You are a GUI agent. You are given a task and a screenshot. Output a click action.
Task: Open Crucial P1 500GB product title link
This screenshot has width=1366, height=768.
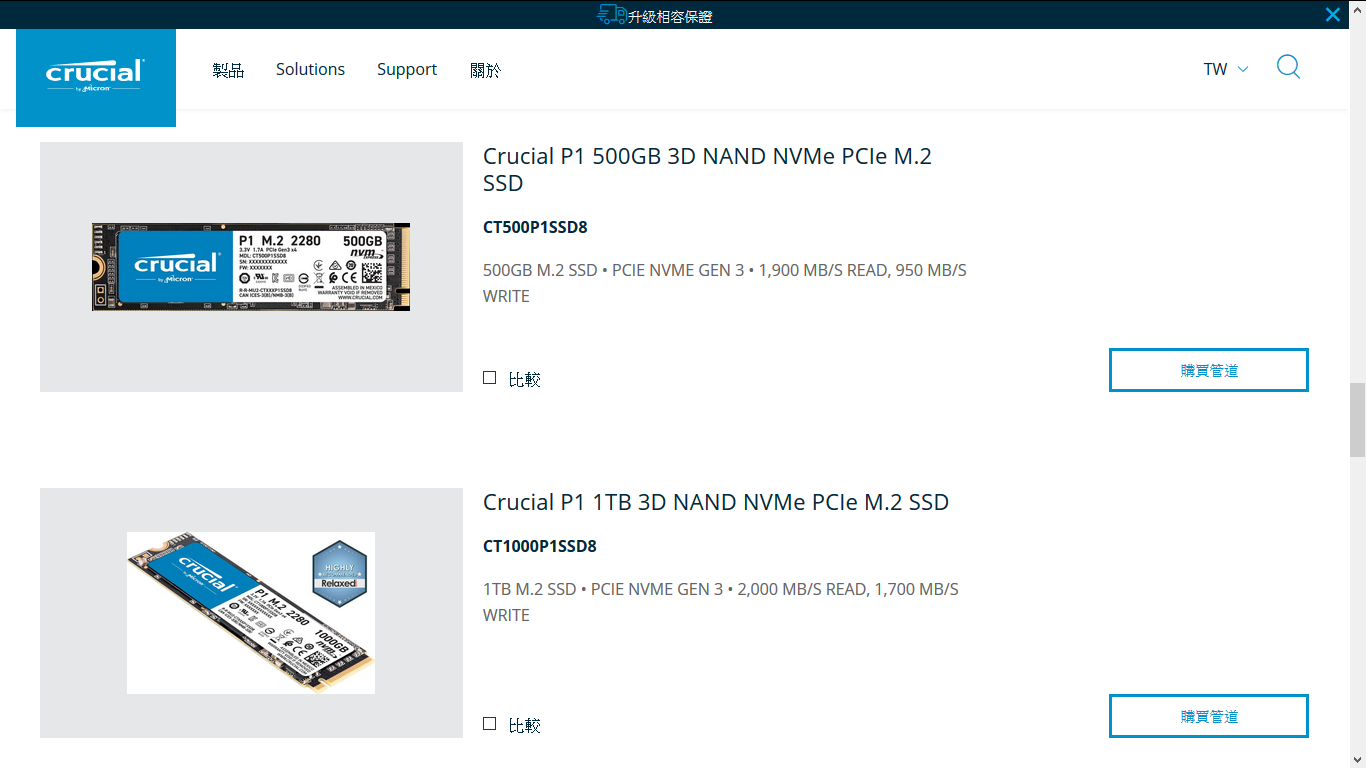pos(707,169)
